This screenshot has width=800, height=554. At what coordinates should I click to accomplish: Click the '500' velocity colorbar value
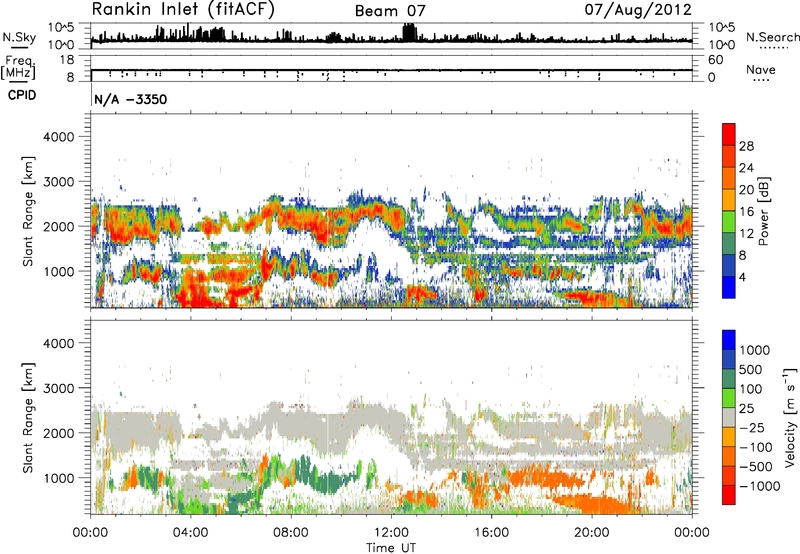tap(751, 370)
